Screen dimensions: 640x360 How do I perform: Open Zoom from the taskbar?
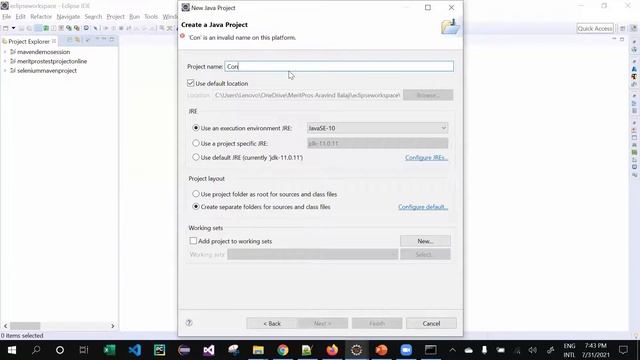(406, 350)
